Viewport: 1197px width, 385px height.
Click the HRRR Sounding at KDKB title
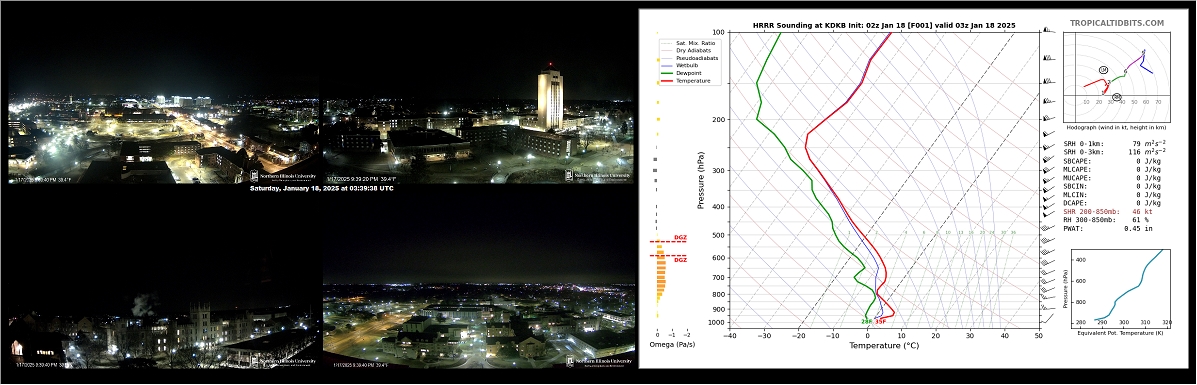pyautogui.click(x=884, y=25)
